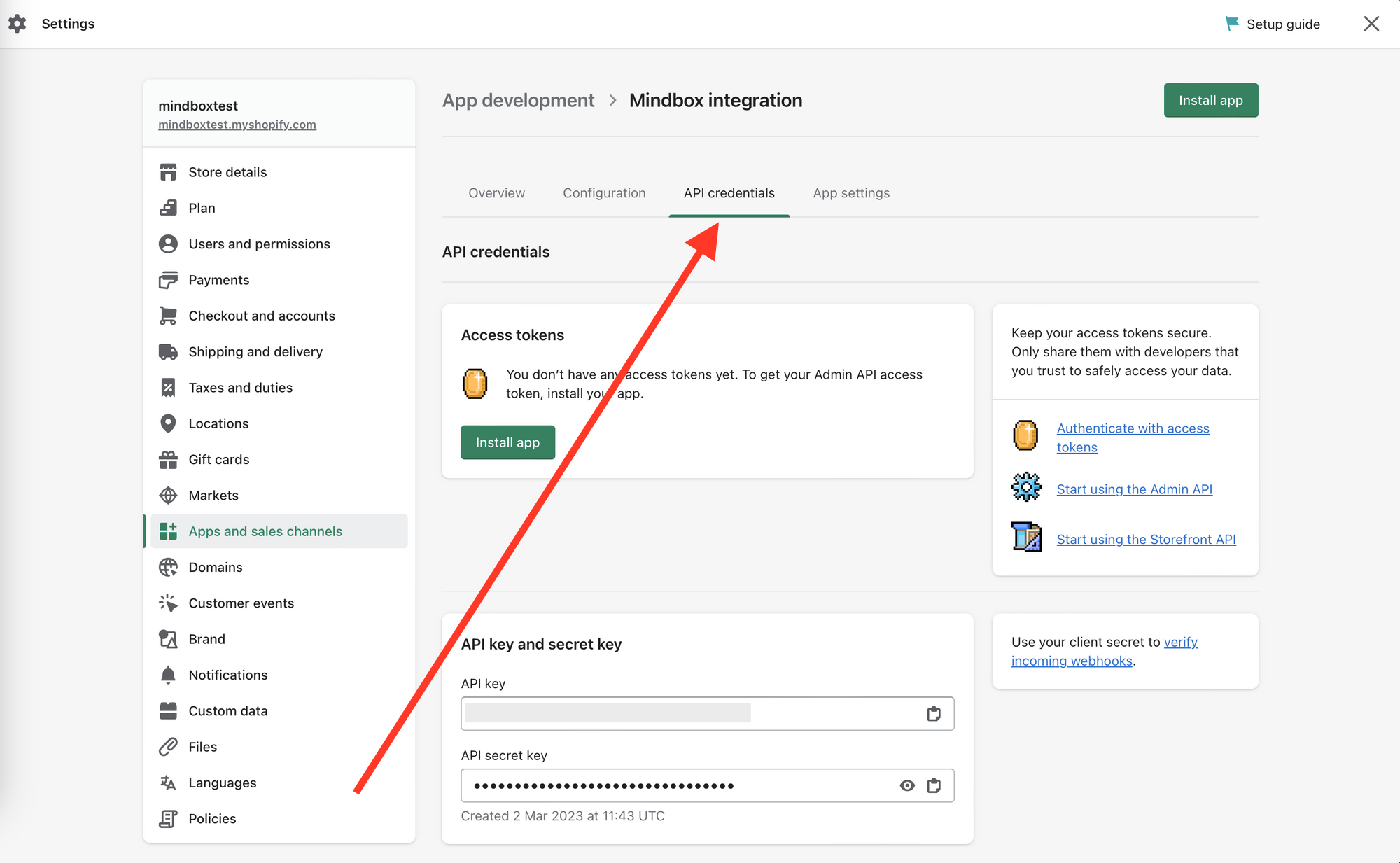The image size is (1400, 863).
Task: Click the Taxes and duties receipt icon
Action: [x=168, y=388]
